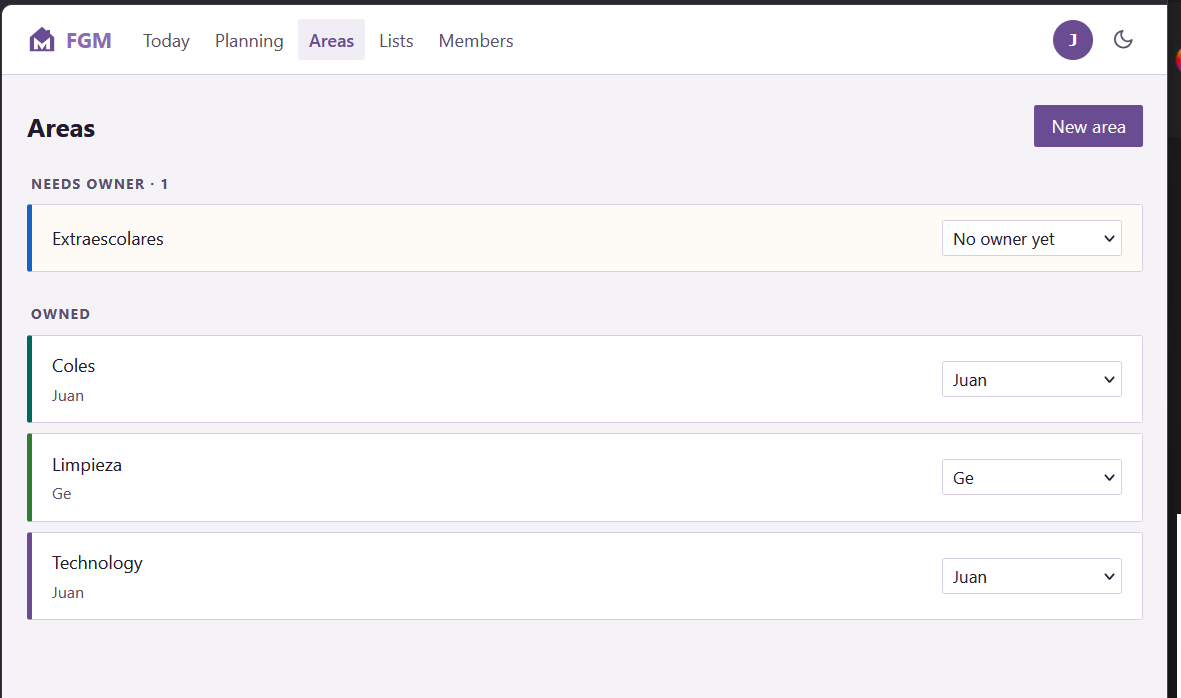This screenshot has width=1181, height=698.
Task: Open the Planning tab
Action: pyautogui.click(x=249, y=41)
